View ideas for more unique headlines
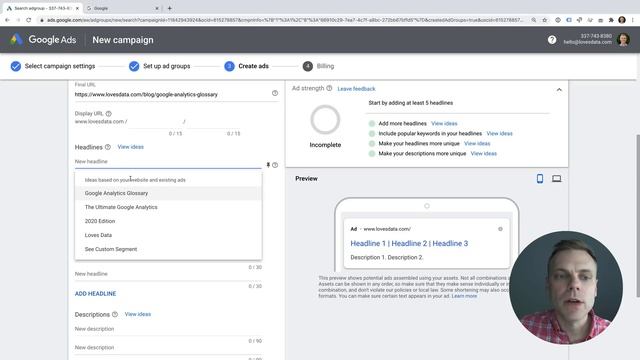 click(x=477, y=144)
